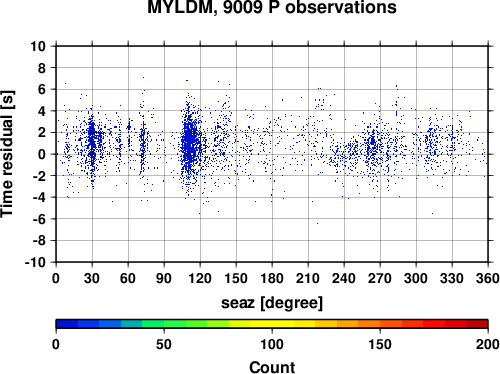The width and height of the screenshot is (500, 374).
Task: Click the x-axis tick label '30'
Action: click(92, 278)
